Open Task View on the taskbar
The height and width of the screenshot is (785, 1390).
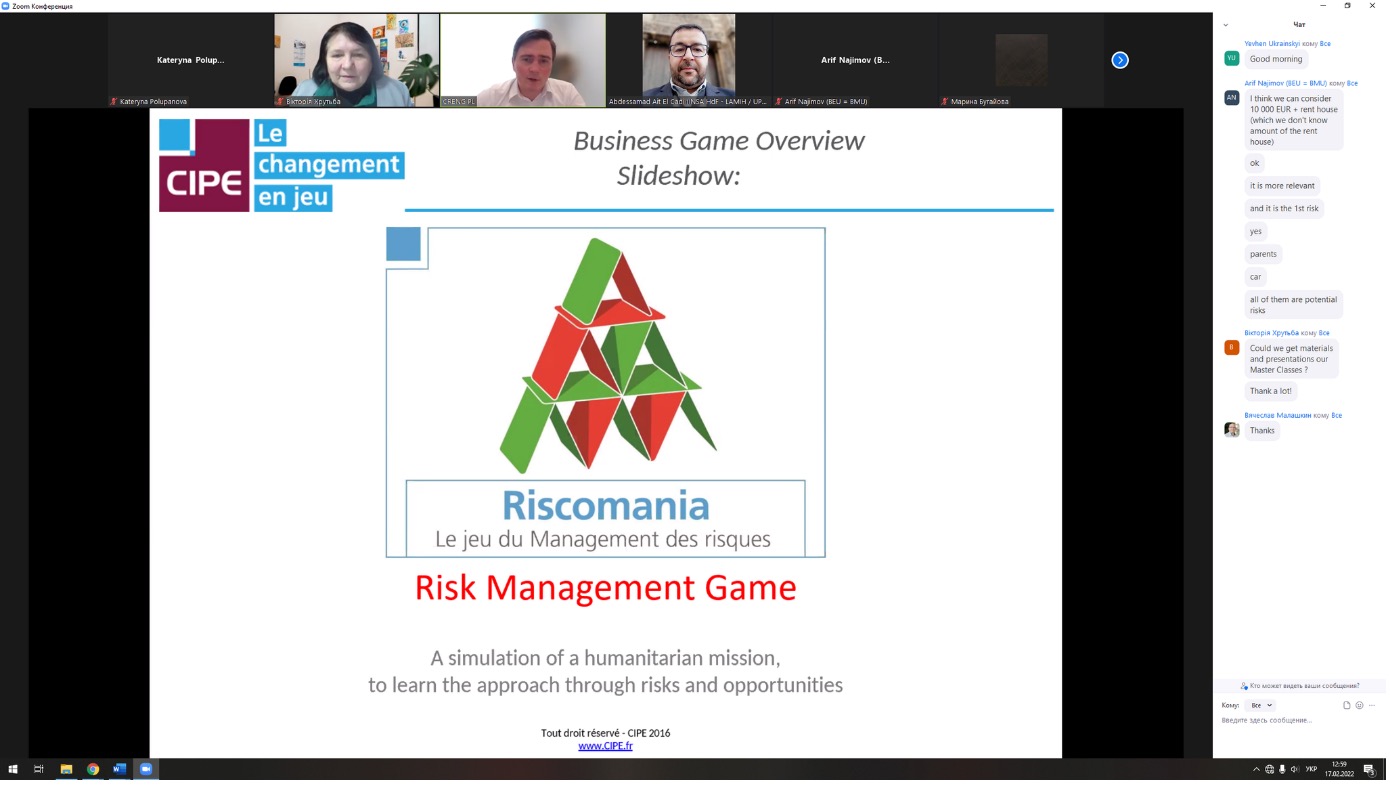(x=39, y=769)
